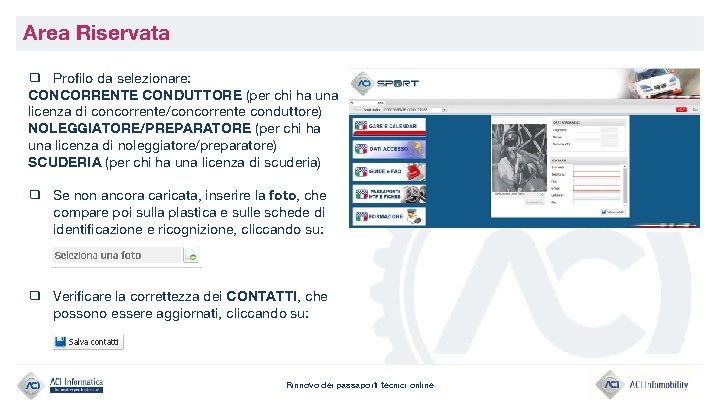
Task: Open FORMAZIONE menu button
Action: [389, 216]
